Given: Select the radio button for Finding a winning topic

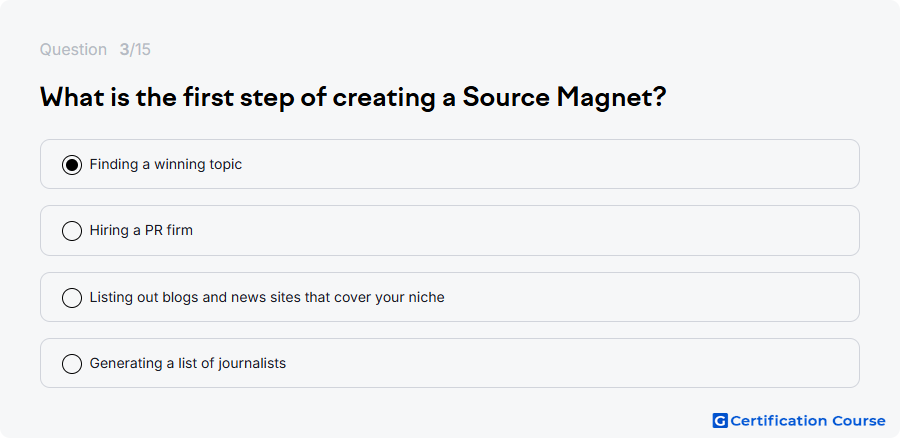Looking at the screenshot, I should [x=72, y=165].
